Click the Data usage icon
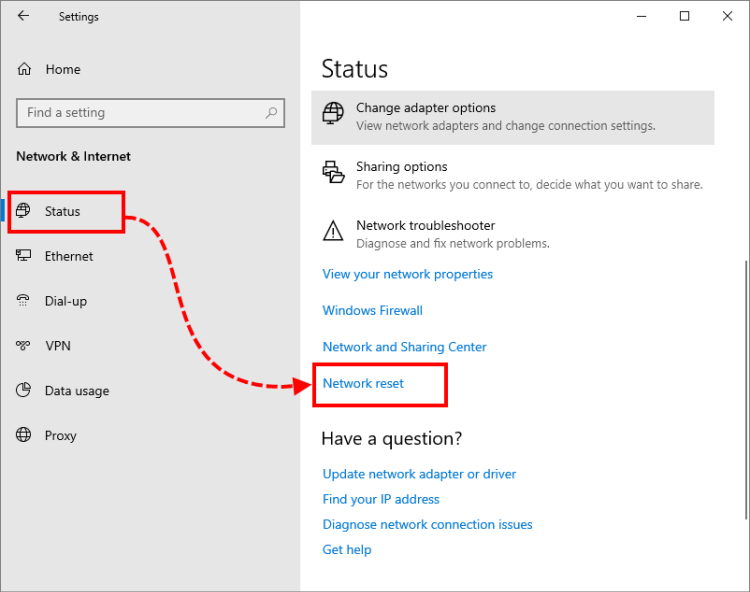Image resolution: width=750 pixels, height=592 pixels. point(24,391)
